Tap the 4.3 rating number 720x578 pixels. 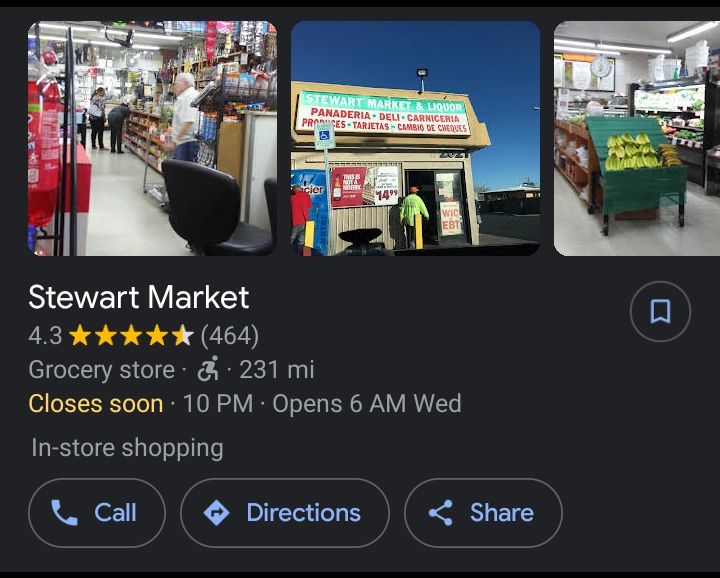point(45,336)
